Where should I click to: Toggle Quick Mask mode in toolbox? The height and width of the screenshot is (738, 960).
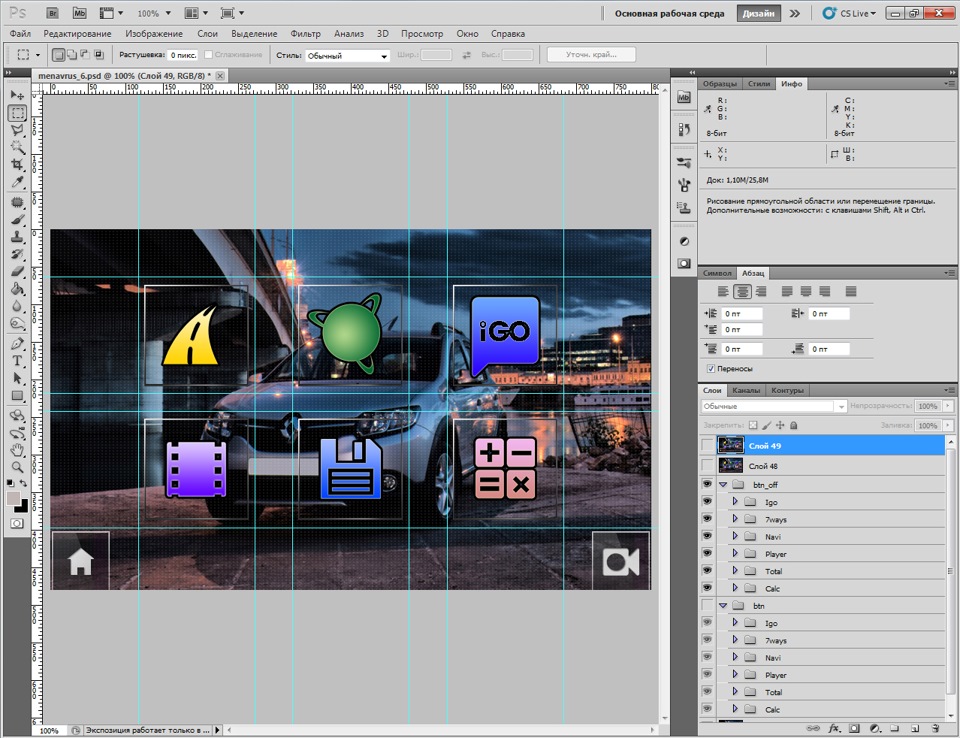(x=17, y=524)
